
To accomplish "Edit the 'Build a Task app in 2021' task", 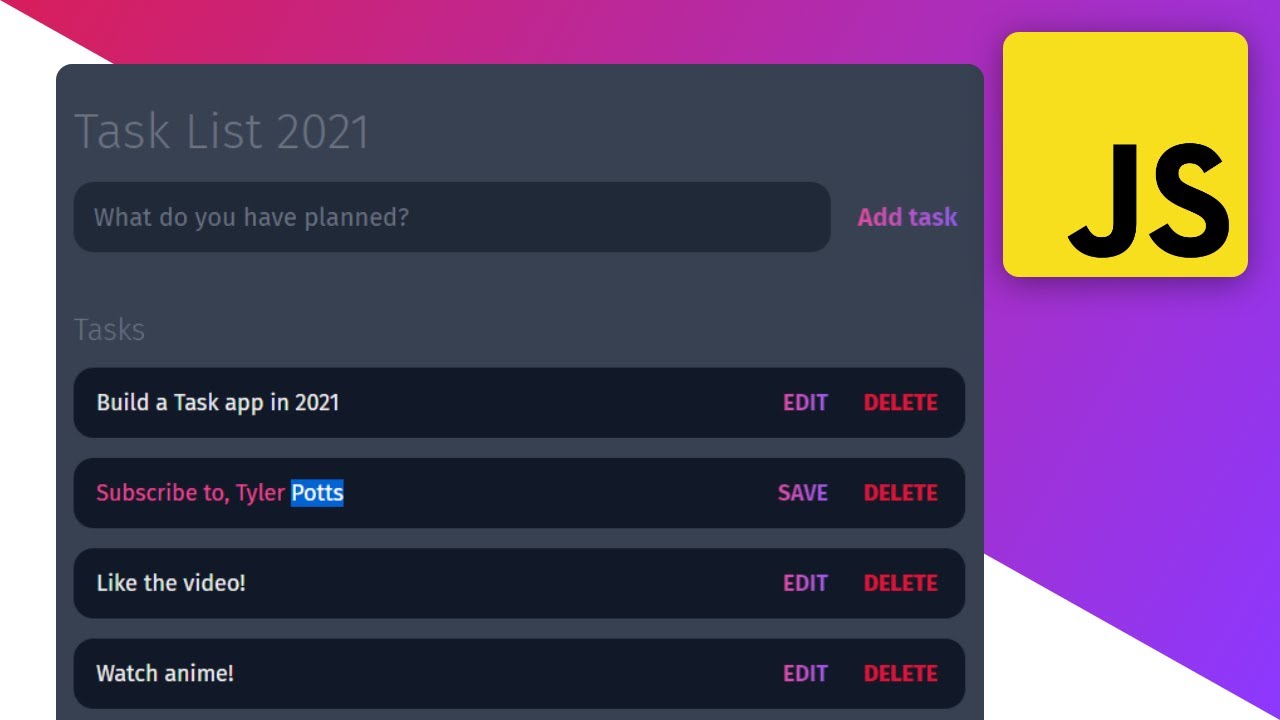I will pos(805,403).
